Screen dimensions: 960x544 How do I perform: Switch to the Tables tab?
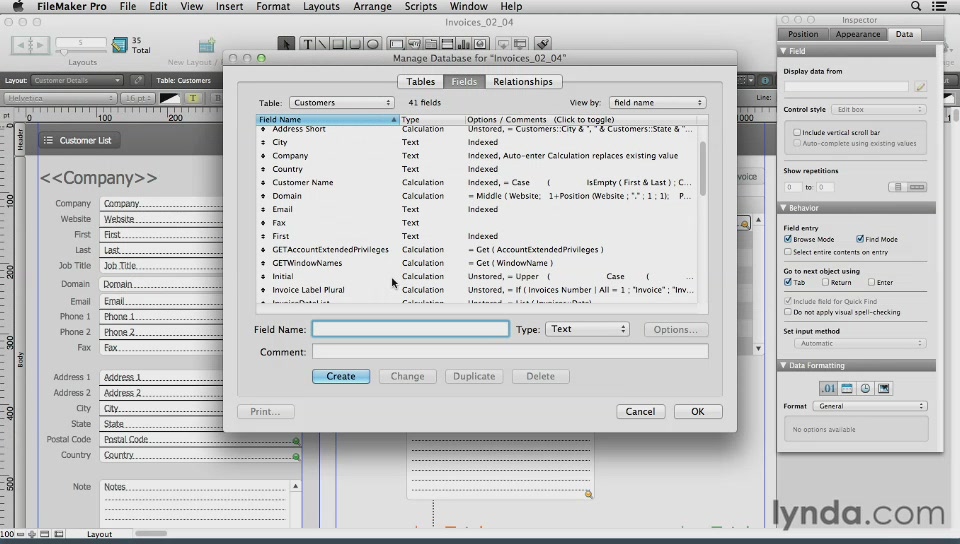click(x=421, y=81)
